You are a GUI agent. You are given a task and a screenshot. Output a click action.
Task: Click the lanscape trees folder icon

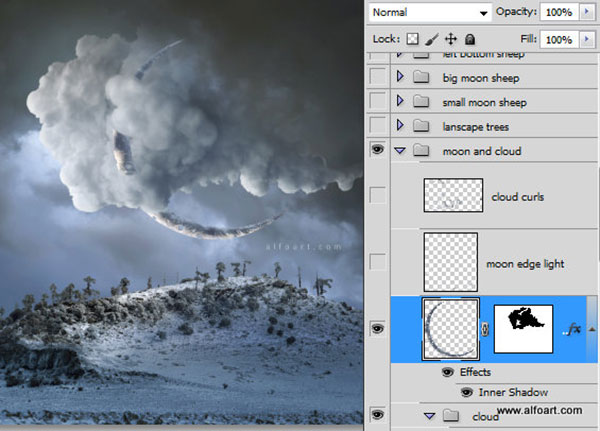[421, 126]
